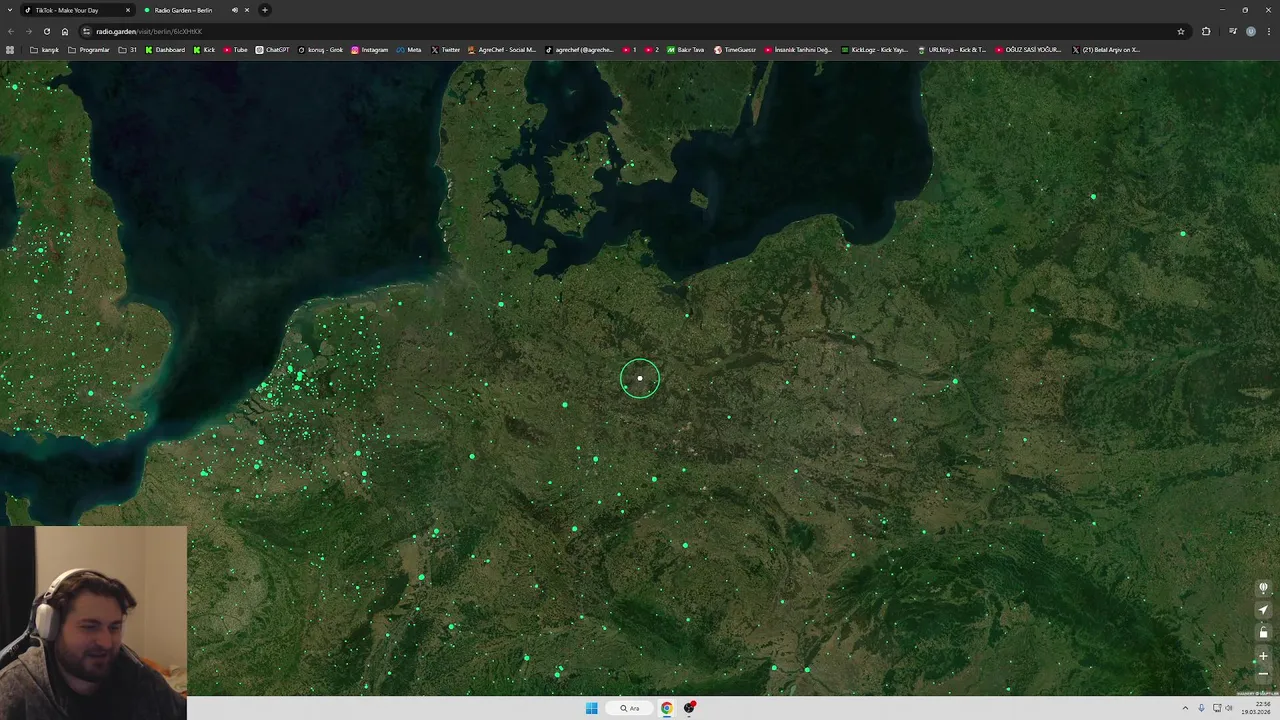Open the (21) Belal Arşiv on X bookmark
Viewport: 1280px width, 720px height.
(1106, 50)
